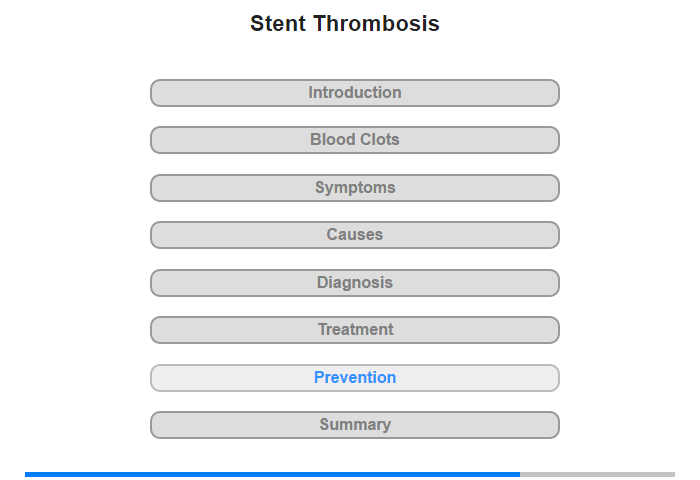This screenshot has width=700, height=480.
Task: Click the highlighted Prevention link
Action: coord(354,378)
